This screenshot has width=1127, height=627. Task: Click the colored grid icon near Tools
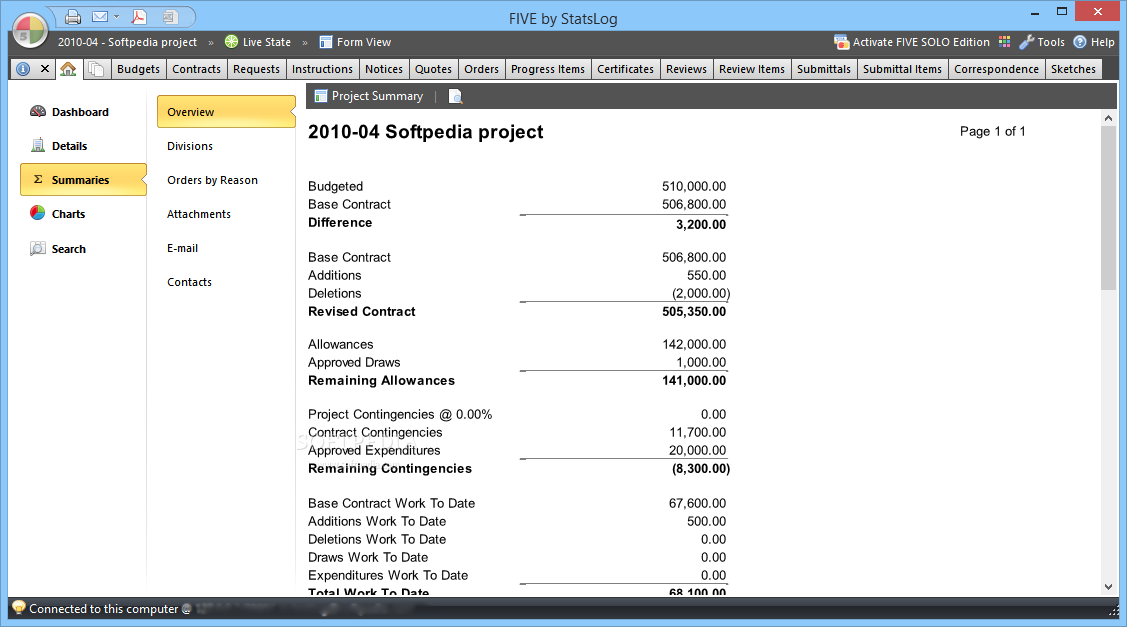pyautogui.click(x=1004, y=42)
